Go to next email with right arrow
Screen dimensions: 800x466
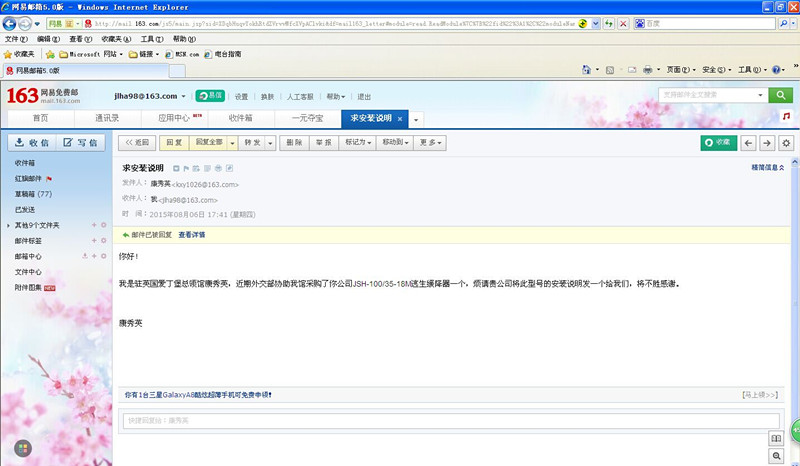point(767,143)
